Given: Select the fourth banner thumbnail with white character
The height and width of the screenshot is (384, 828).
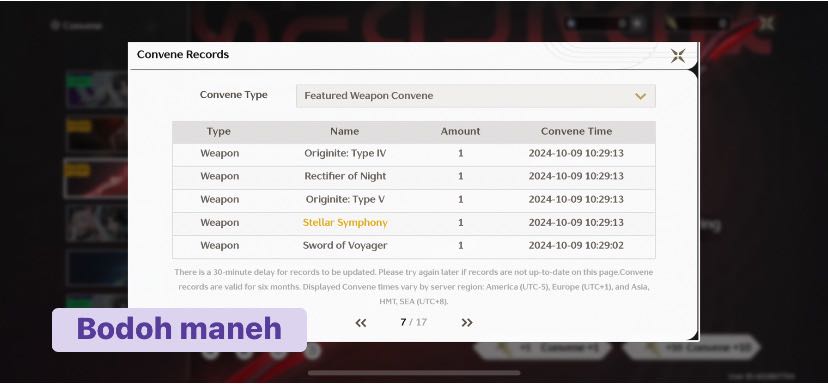Looking at the screenshot, I should [97, 223].
